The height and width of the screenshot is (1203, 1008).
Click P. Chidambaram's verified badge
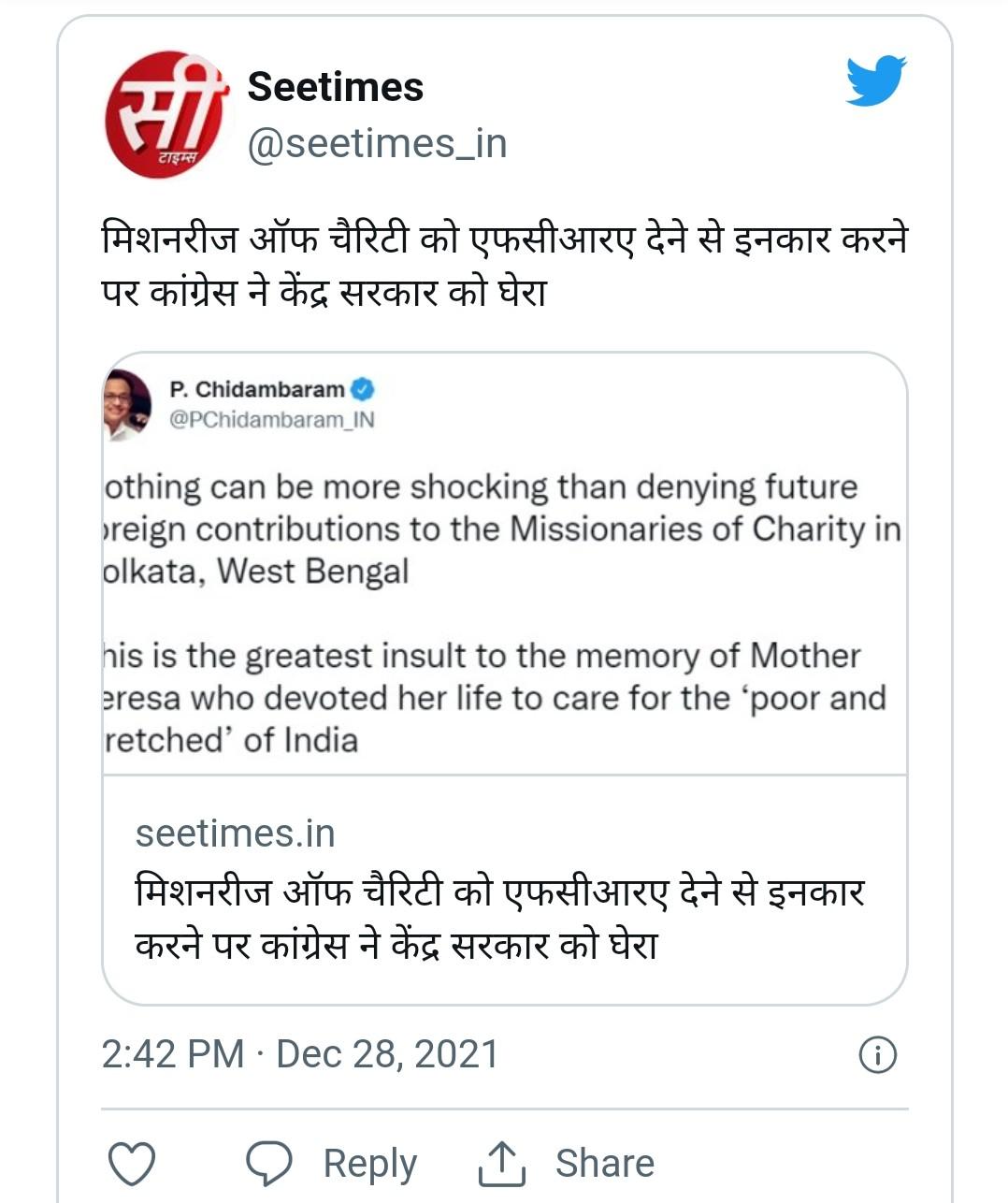coord(363,388)
